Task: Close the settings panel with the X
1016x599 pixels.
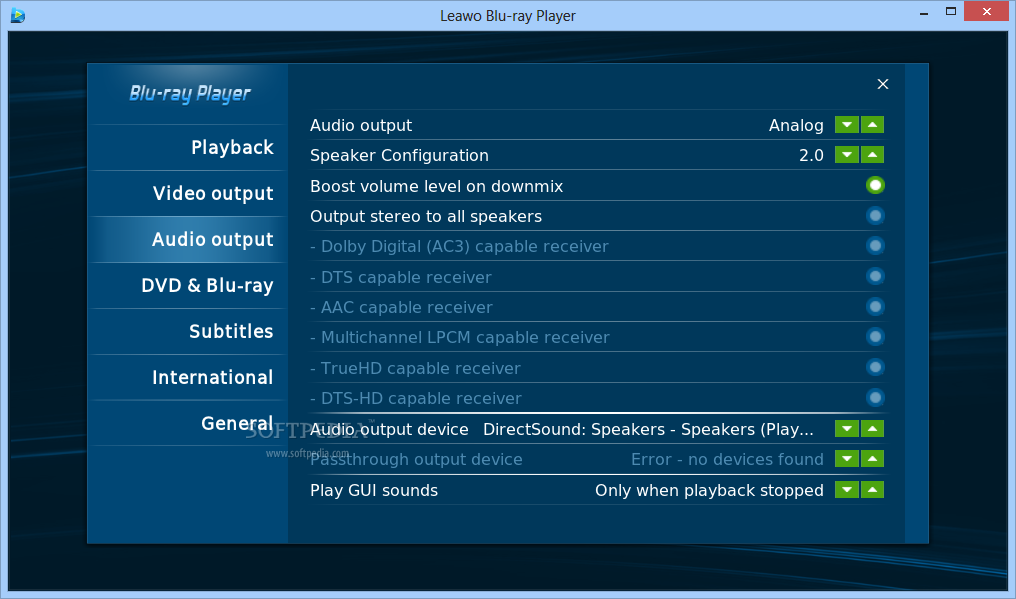Action: tap(883, 84)
